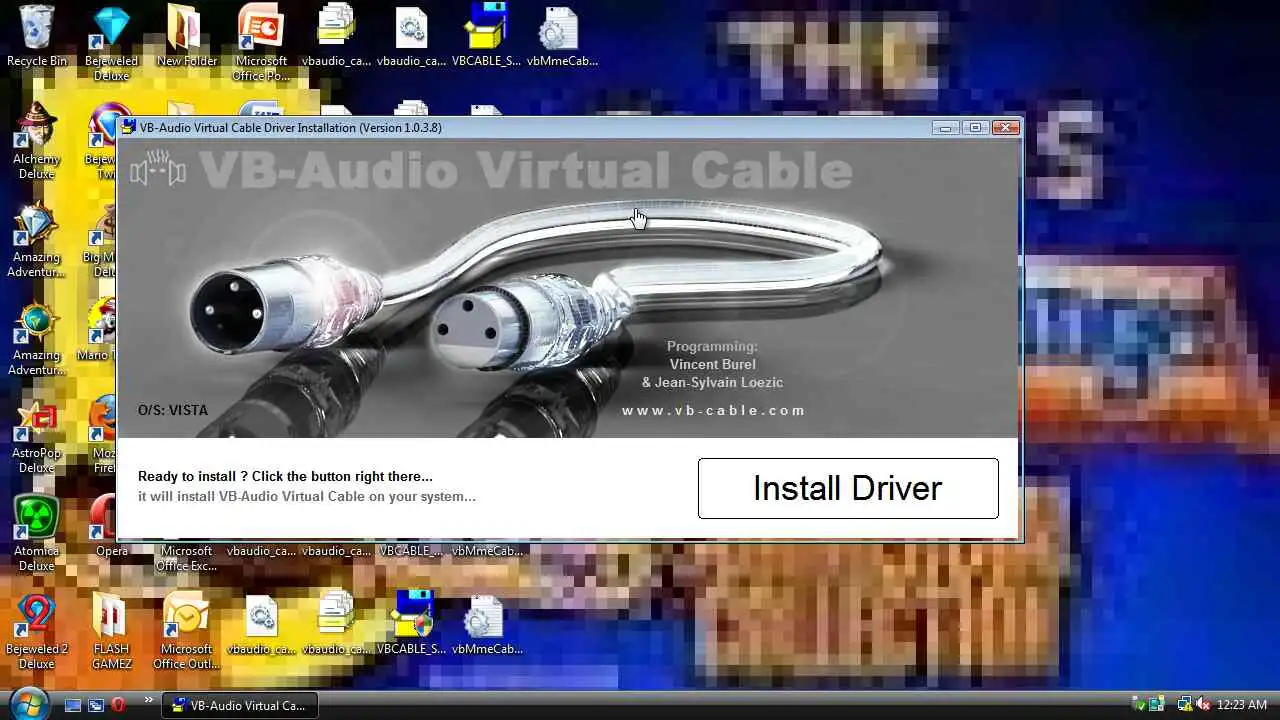Click the 'Ready to install ?' instruction text
This screenshot has height=720, width=1280.
pos(285,476)
